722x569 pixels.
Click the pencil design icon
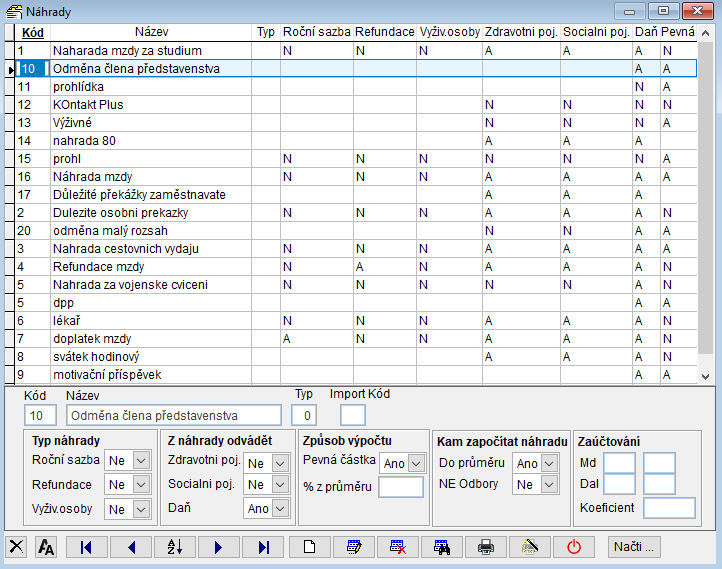[x=530, y=547]
